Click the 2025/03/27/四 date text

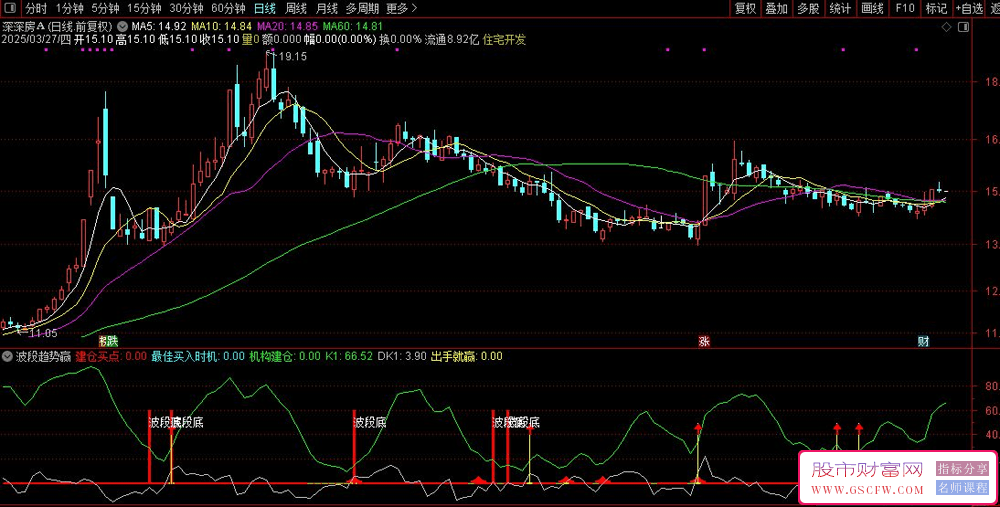pos(36,40)
